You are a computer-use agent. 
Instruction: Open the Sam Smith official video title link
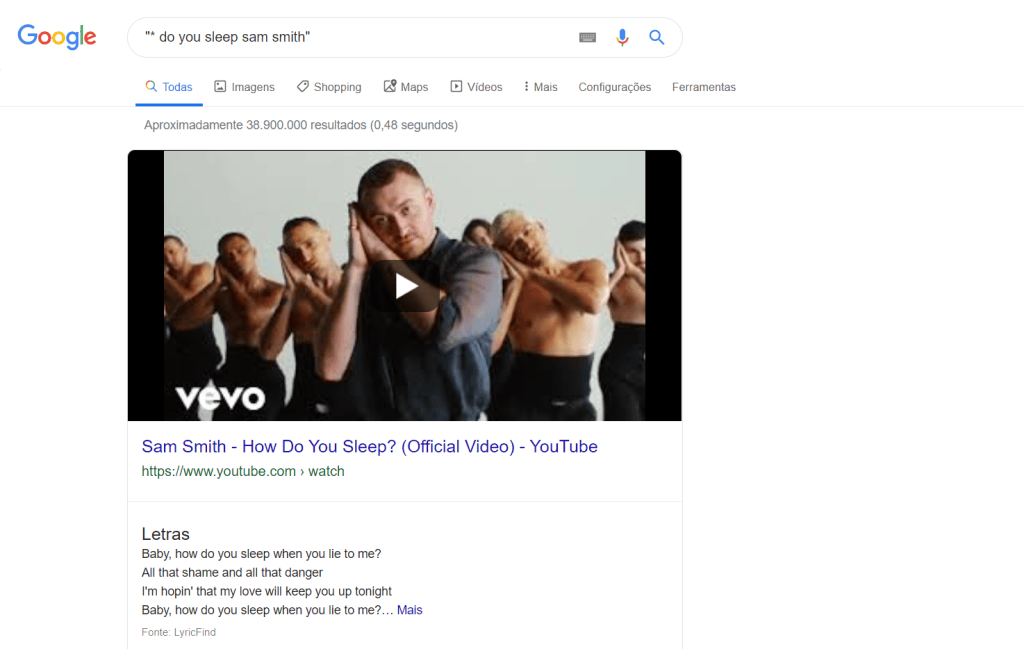(370, 447)
